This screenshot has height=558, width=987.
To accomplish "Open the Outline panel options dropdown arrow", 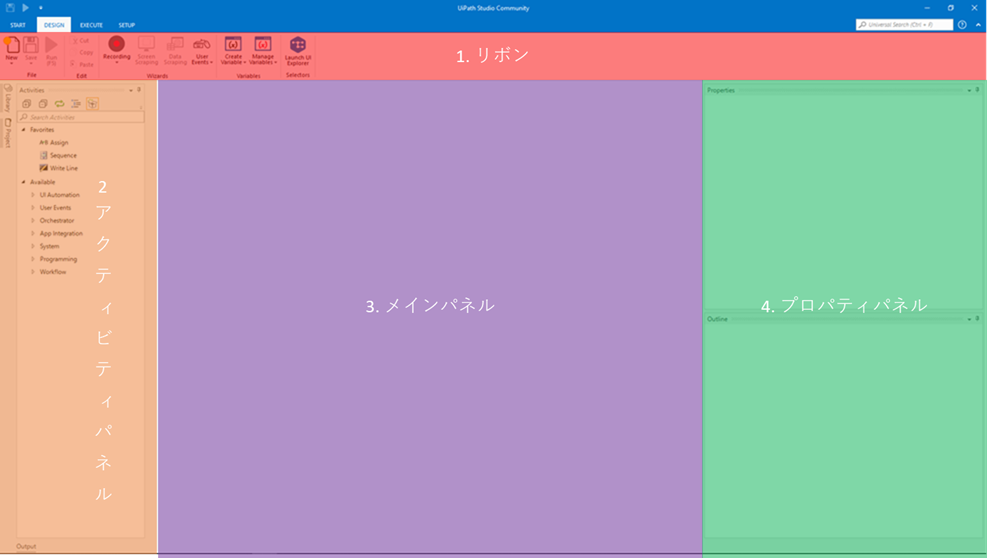I will tap(969, 319).
